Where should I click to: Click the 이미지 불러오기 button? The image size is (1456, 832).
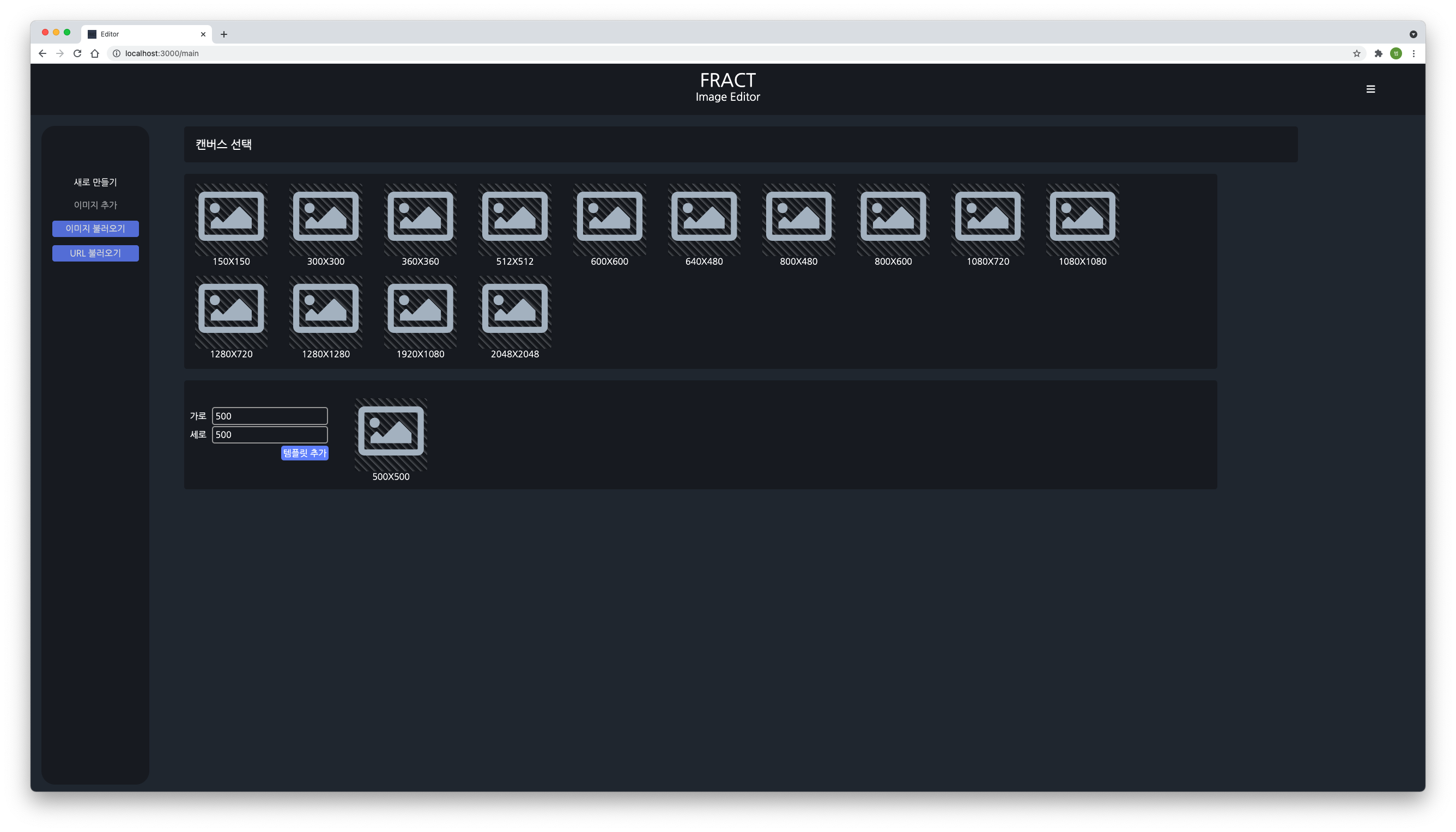[95, 229]
